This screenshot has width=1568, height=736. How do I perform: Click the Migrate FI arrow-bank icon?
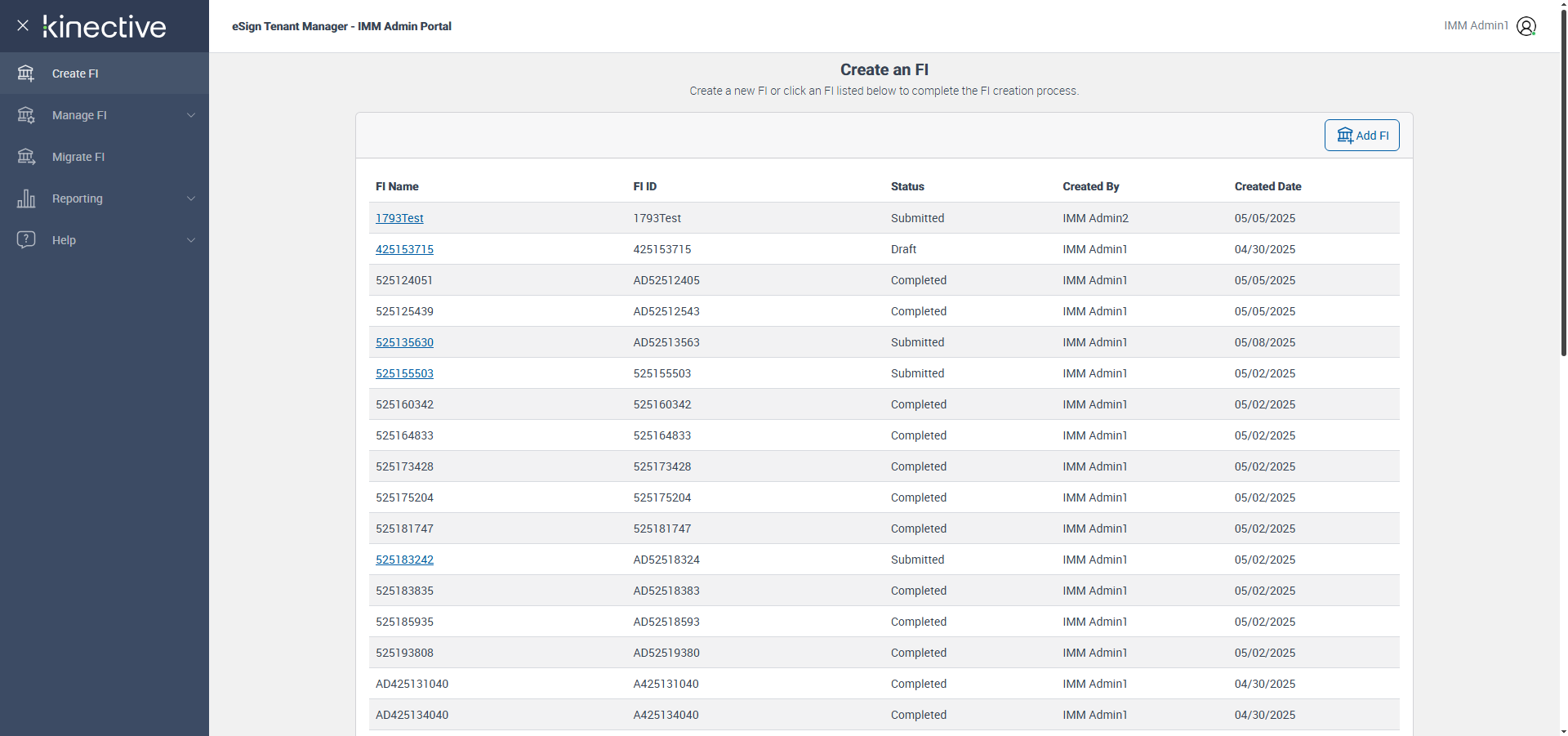coord(26,157)
